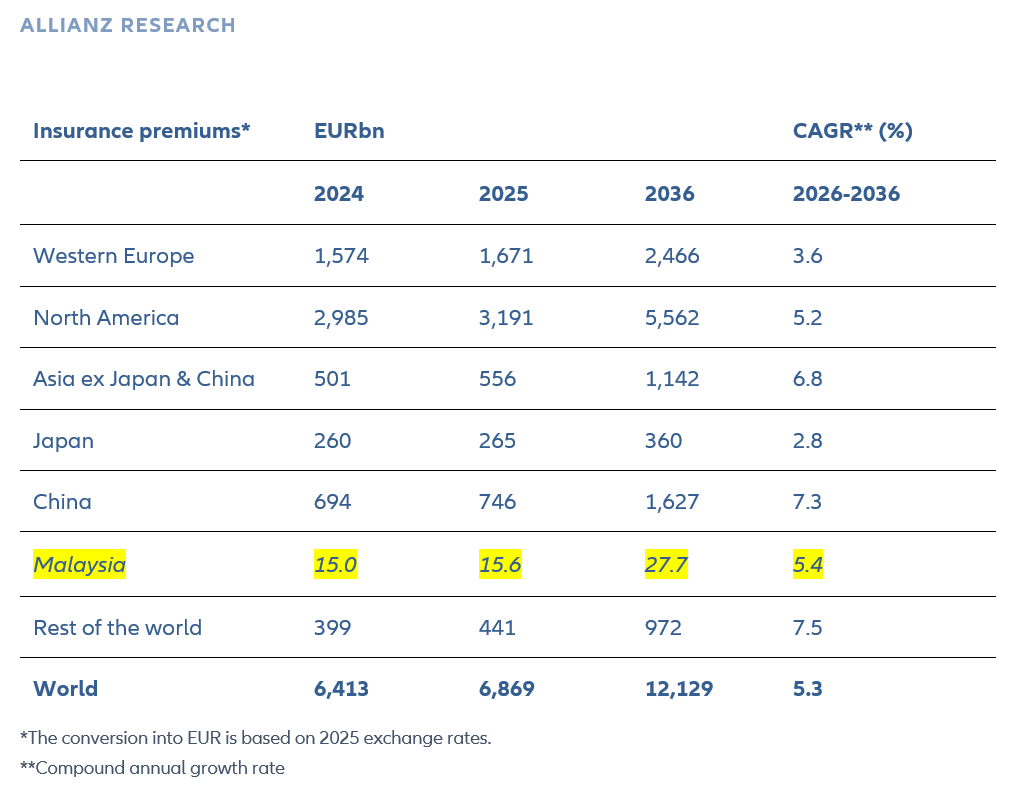The height and width of the screenshot is (798, 1022).
Task: Select Western Europe 2024 value 1,574
Action: [x=342, y=256]
